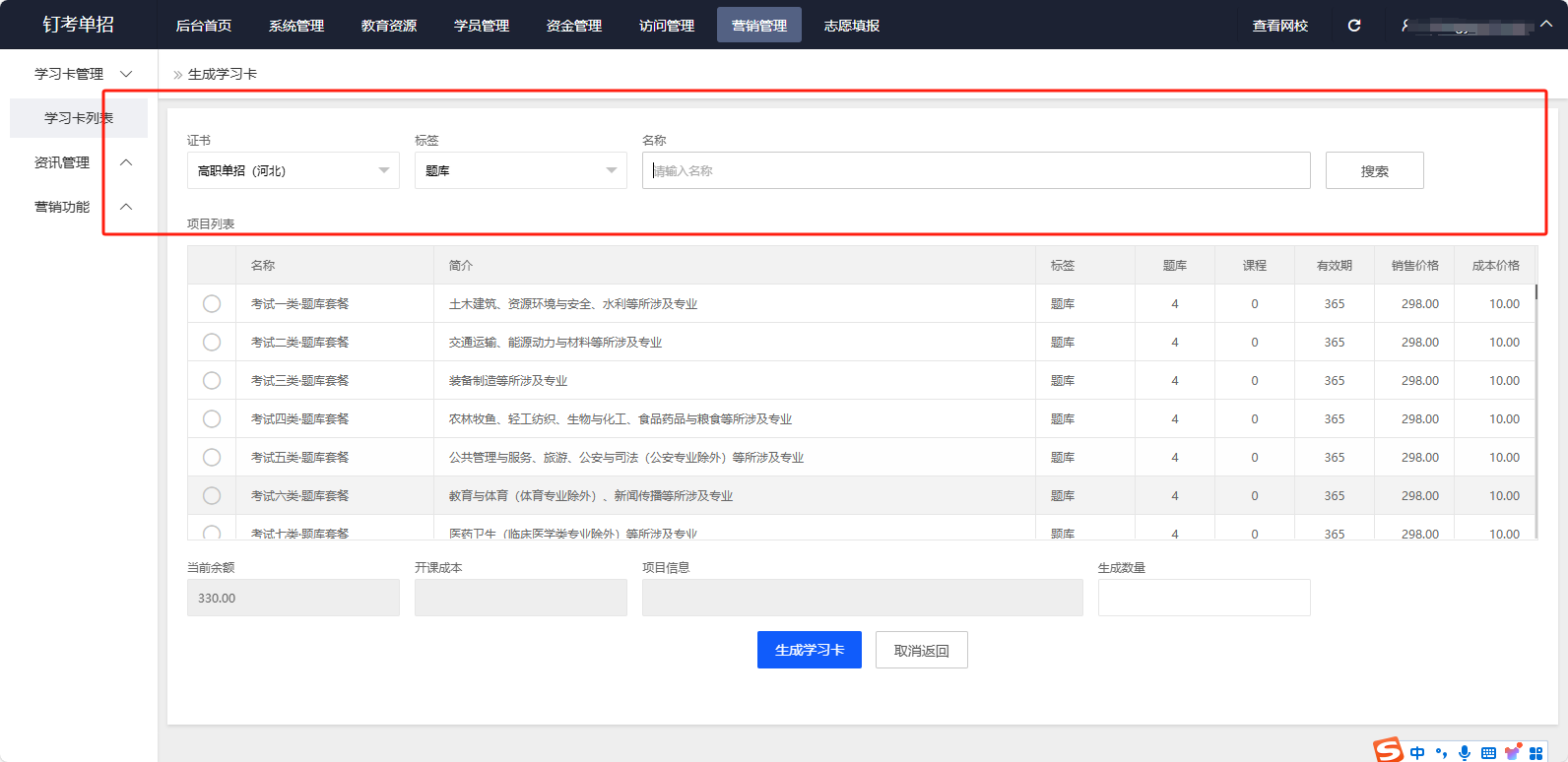Collapse the top bar with the chevron icon

coord(1546,25)
